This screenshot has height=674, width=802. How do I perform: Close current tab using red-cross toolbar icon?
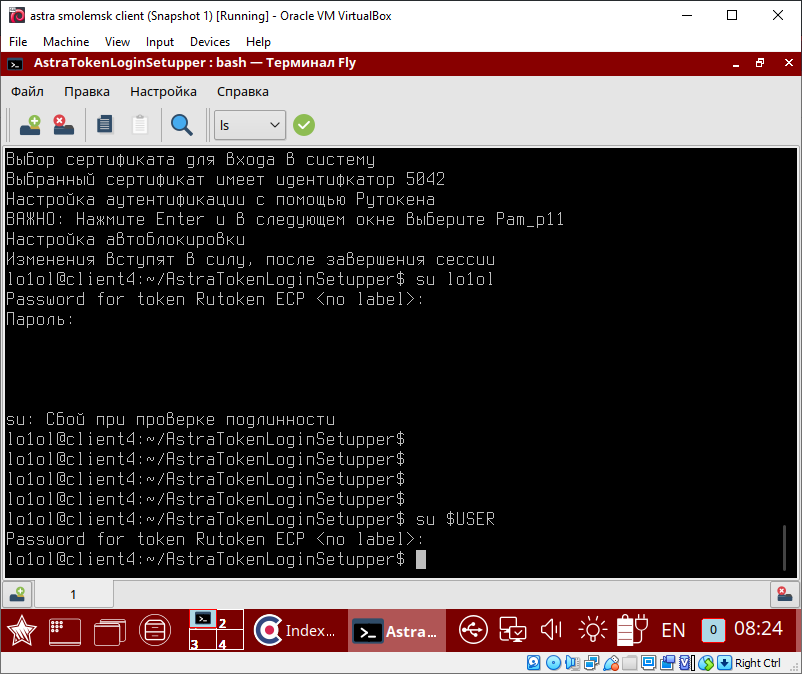pos(63,125)
